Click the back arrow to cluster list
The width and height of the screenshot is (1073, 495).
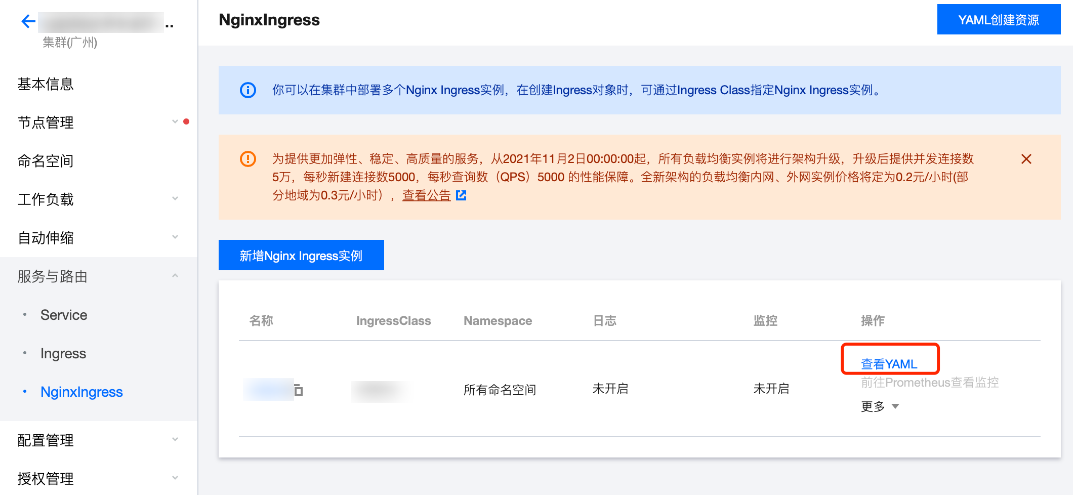(28, 22)
